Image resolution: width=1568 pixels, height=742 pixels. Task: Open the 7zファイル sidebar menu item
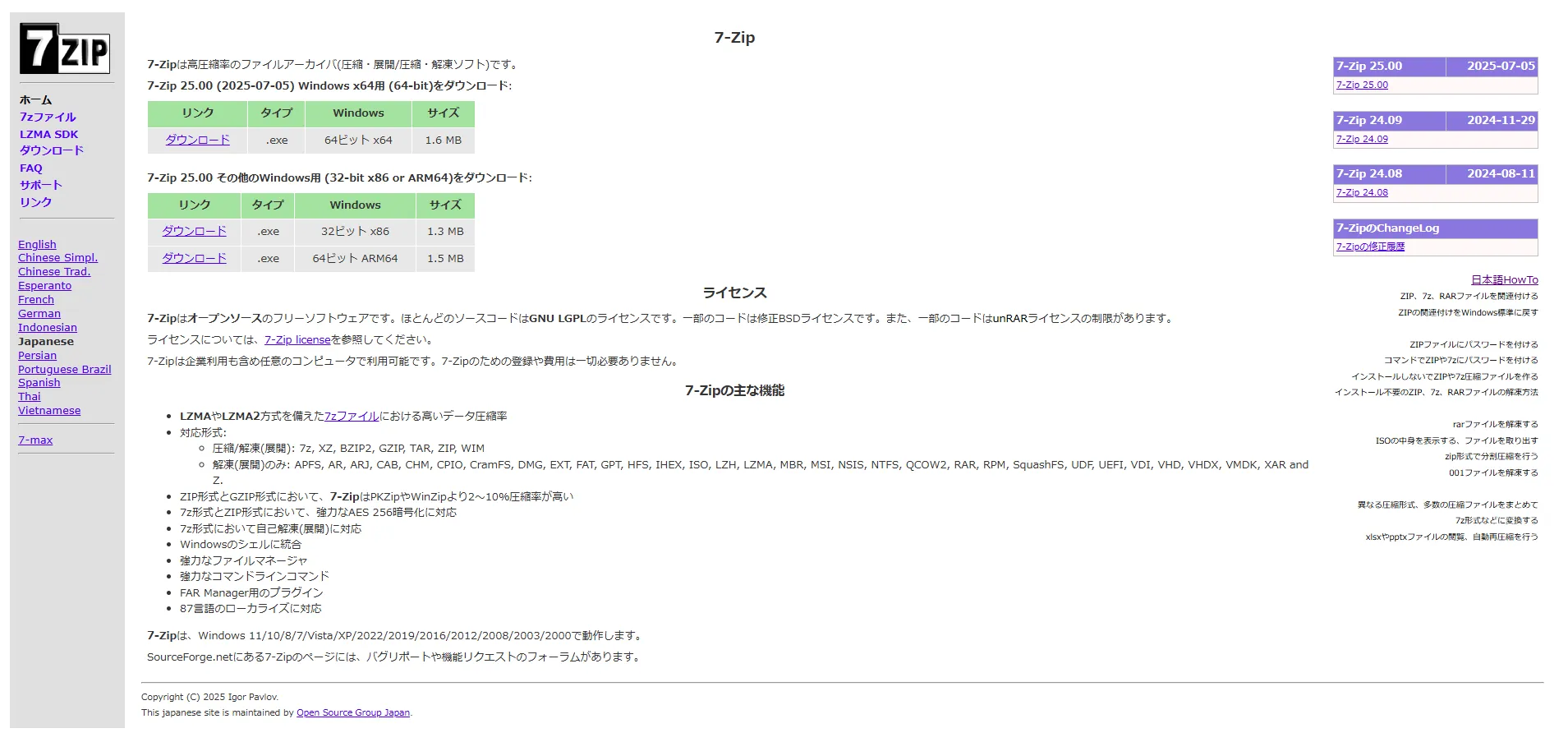[x=48, y=117]
